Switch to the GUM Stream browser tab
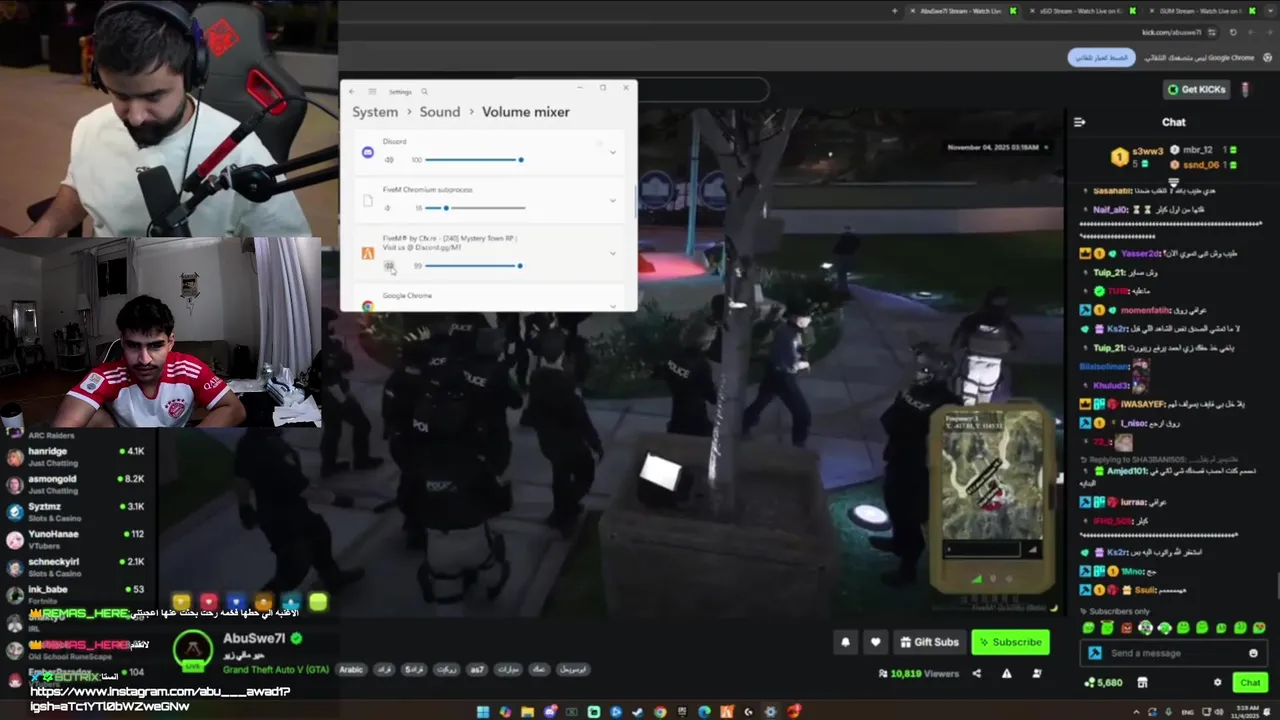 tap(1200, 11)
